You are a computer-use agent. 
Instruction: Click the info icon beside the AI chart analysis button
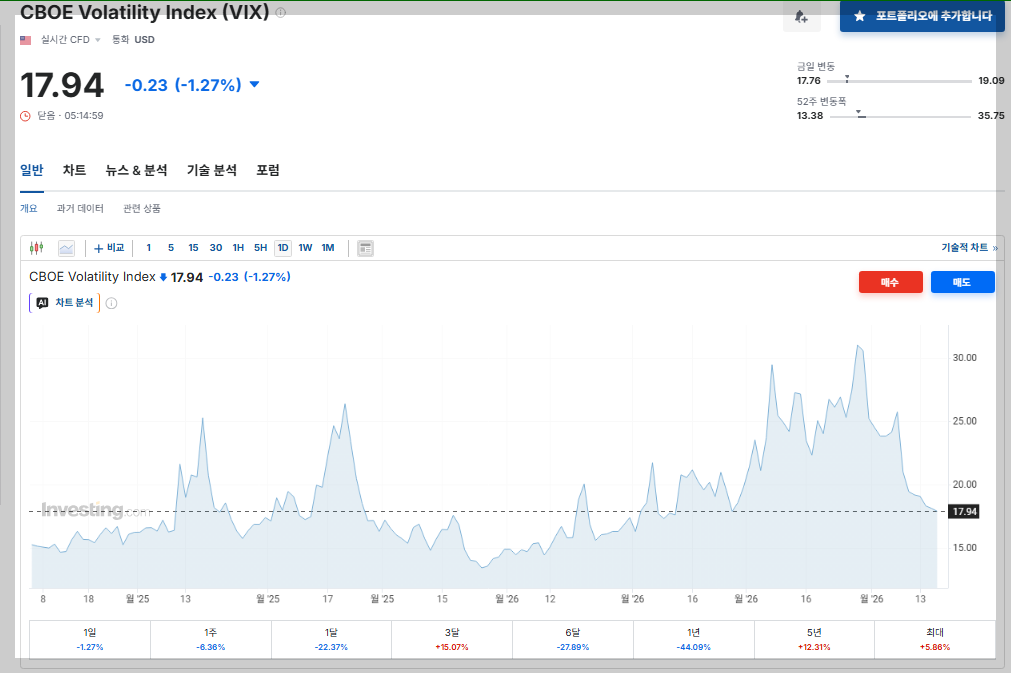point(112,303)
